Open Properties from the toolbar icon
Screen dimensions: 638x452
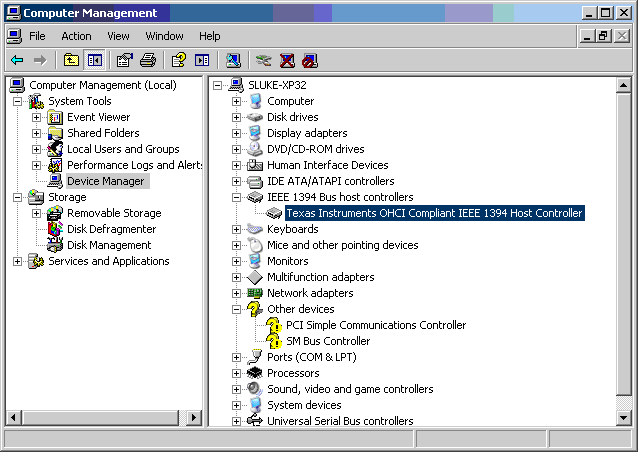[125, 60]
